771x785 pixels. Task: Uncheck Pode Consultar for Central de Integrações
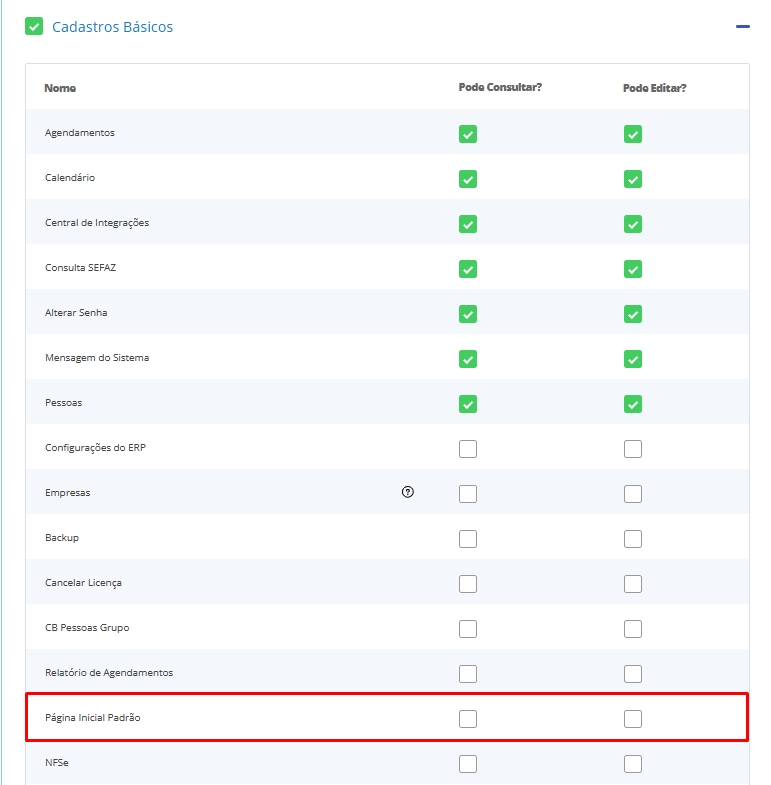[x=468, y=224]
